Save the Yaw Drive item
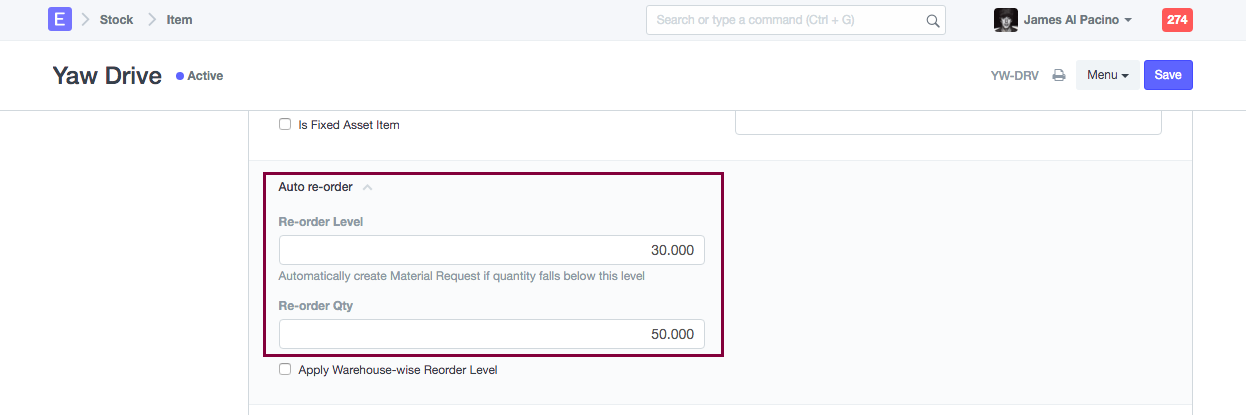The height and width of the screenshot is (415, 1246). coord(1168,75)
